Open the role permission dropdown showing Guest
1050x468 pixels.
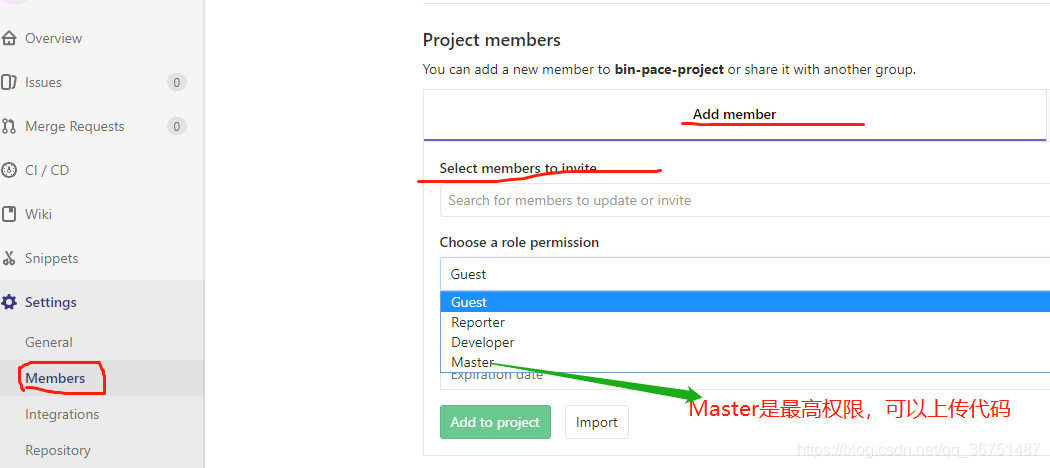point(745,274)
